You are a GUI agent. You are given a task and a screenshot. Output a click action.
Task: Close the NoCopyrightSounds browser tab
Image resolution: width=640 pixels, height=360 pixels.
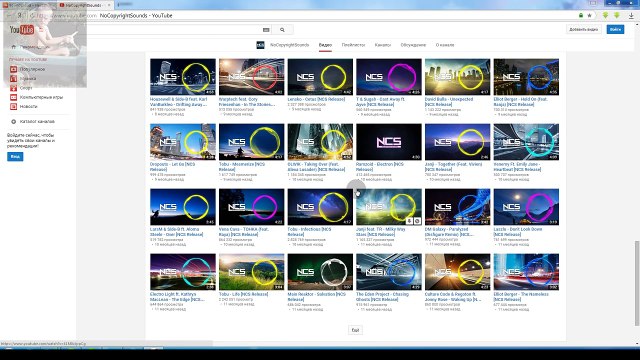tap(109, 5)
